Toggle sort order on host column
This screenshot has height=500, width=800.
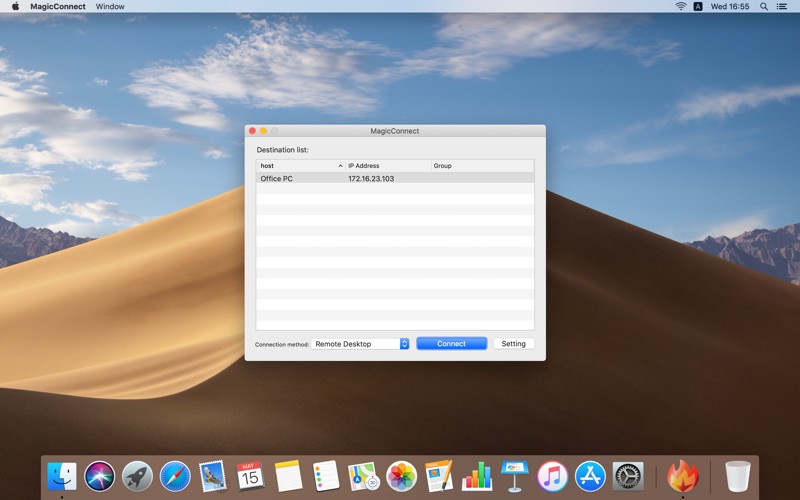point(301,166)
